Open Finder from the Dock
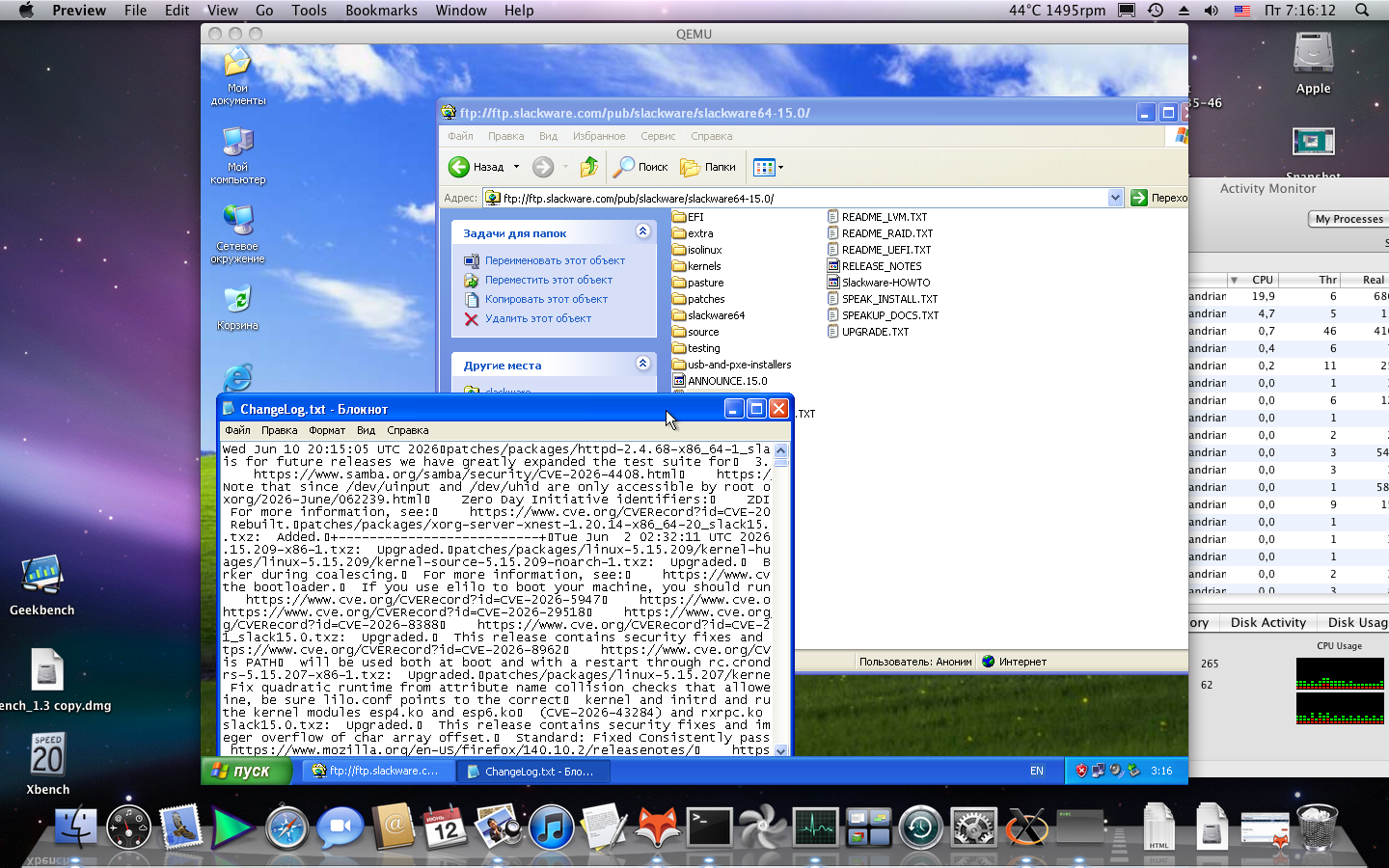Viewport: 1389px width, 868px height. [x=75, y=827]
